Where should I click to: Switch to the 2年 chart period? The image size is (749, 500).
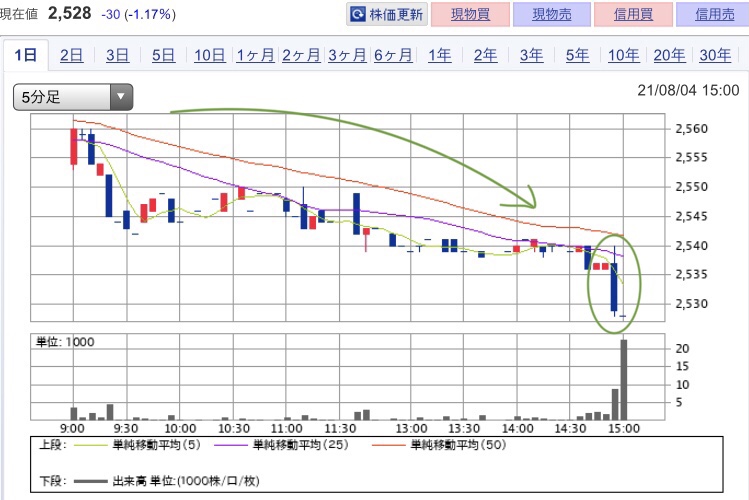pyautogui.click(x=485, y=55)
